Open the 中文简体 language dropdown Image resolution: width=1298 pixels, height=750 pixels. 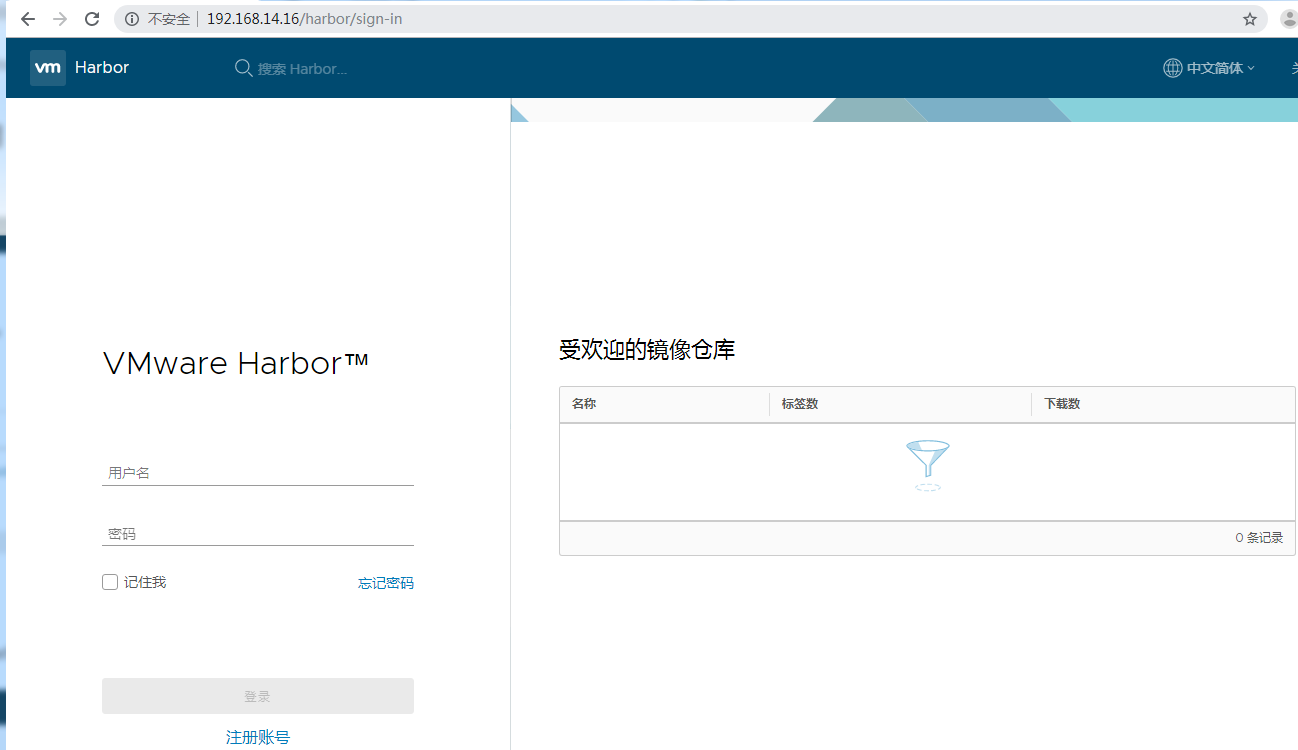(x=1220, y=68)
